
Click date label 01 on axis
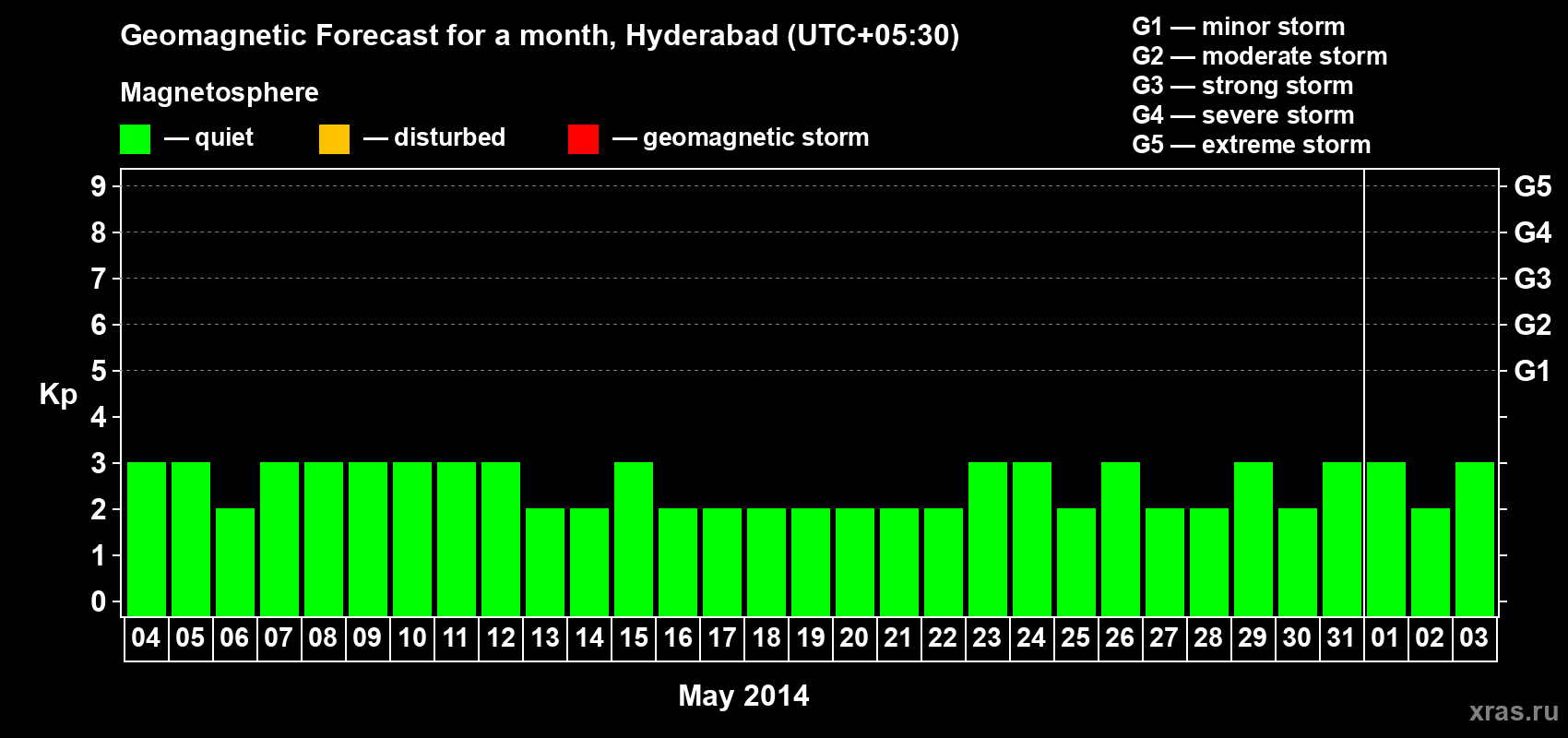pos(1385,638)
